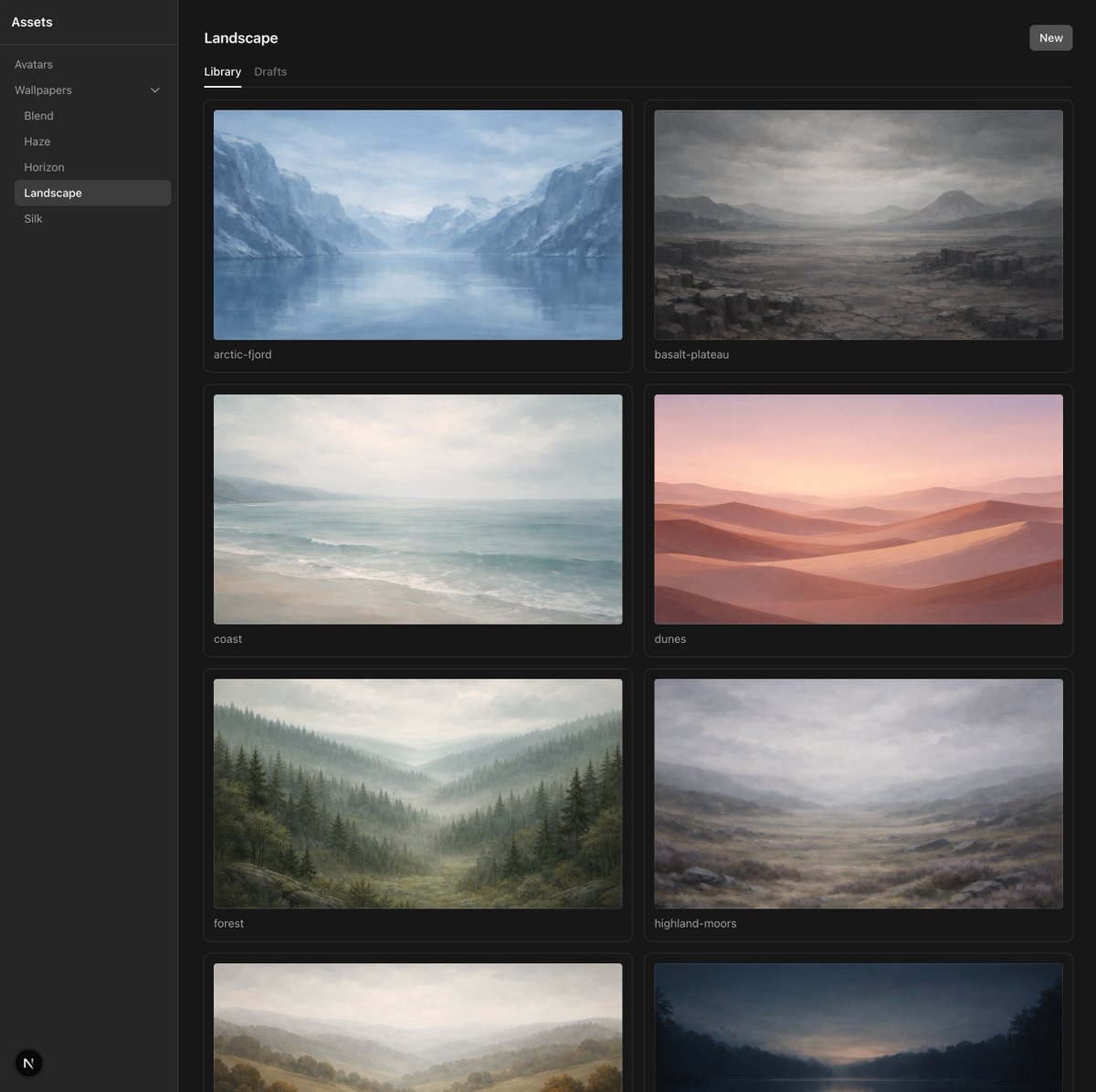Collapse the Wallpapers section chevron
The height and width of the screenshot is (1092, 1096).
click(155, 90)
